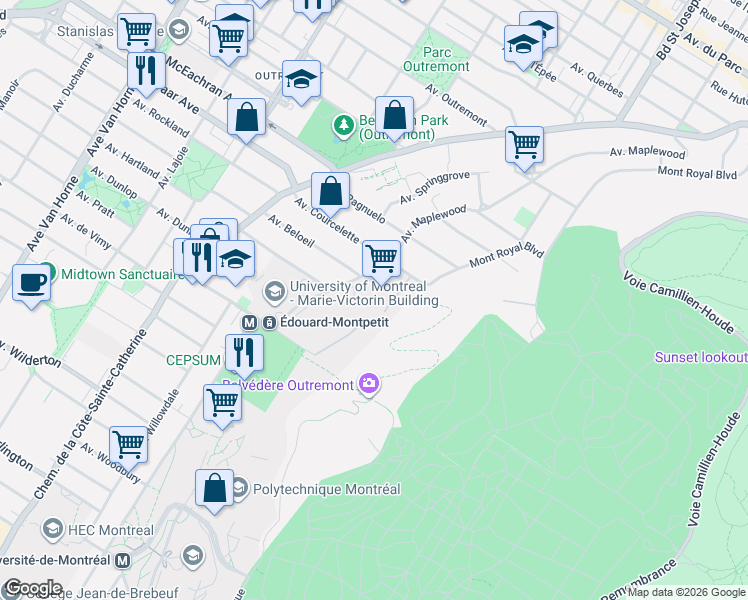The image size is (748, 600).
Task: Open the grocery cart marker below CEPSUM
Action: coord(222,406)
